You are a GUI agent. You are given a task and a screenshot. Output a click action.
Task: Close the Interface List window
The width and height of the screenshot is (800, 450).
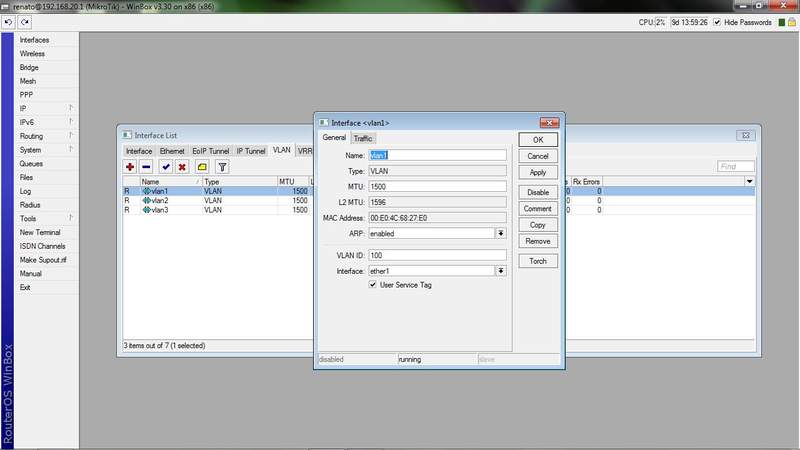coord(745,135)
